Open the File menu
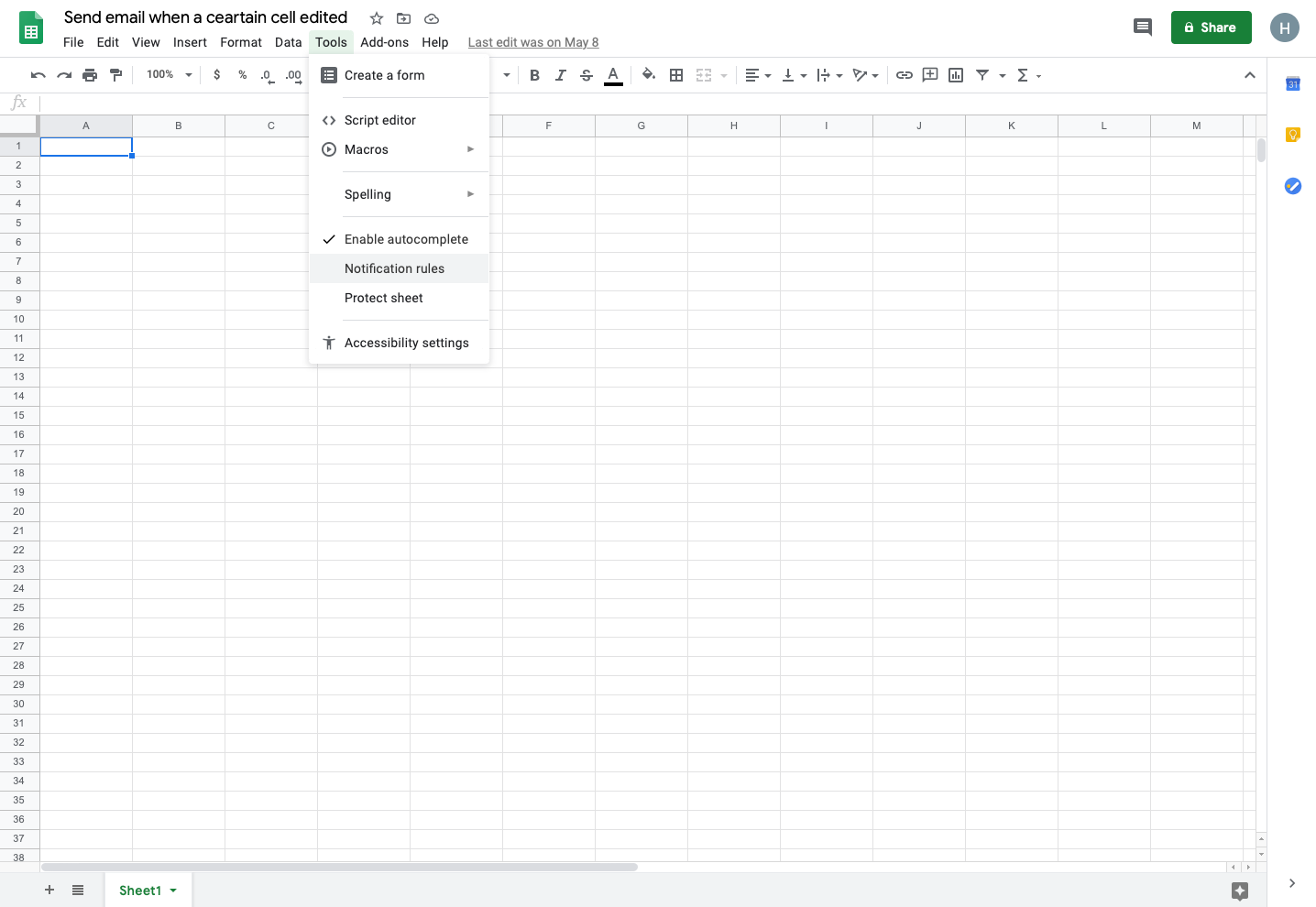Screen dimensions: 1316x907 pos(73,42)
